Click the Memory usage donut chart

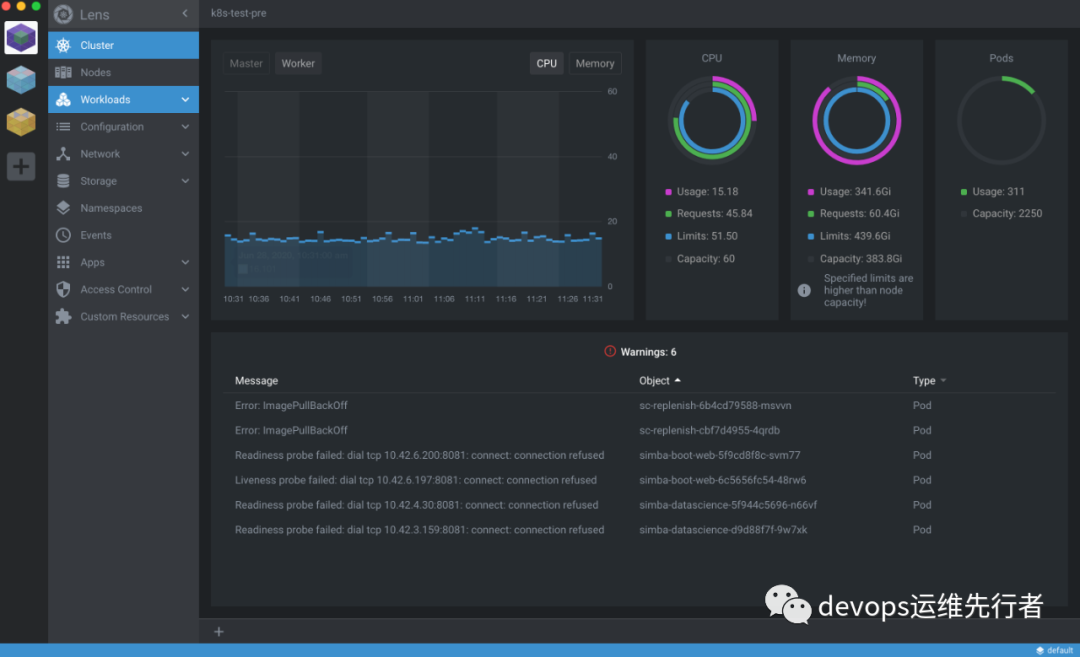tap(857, 121)
